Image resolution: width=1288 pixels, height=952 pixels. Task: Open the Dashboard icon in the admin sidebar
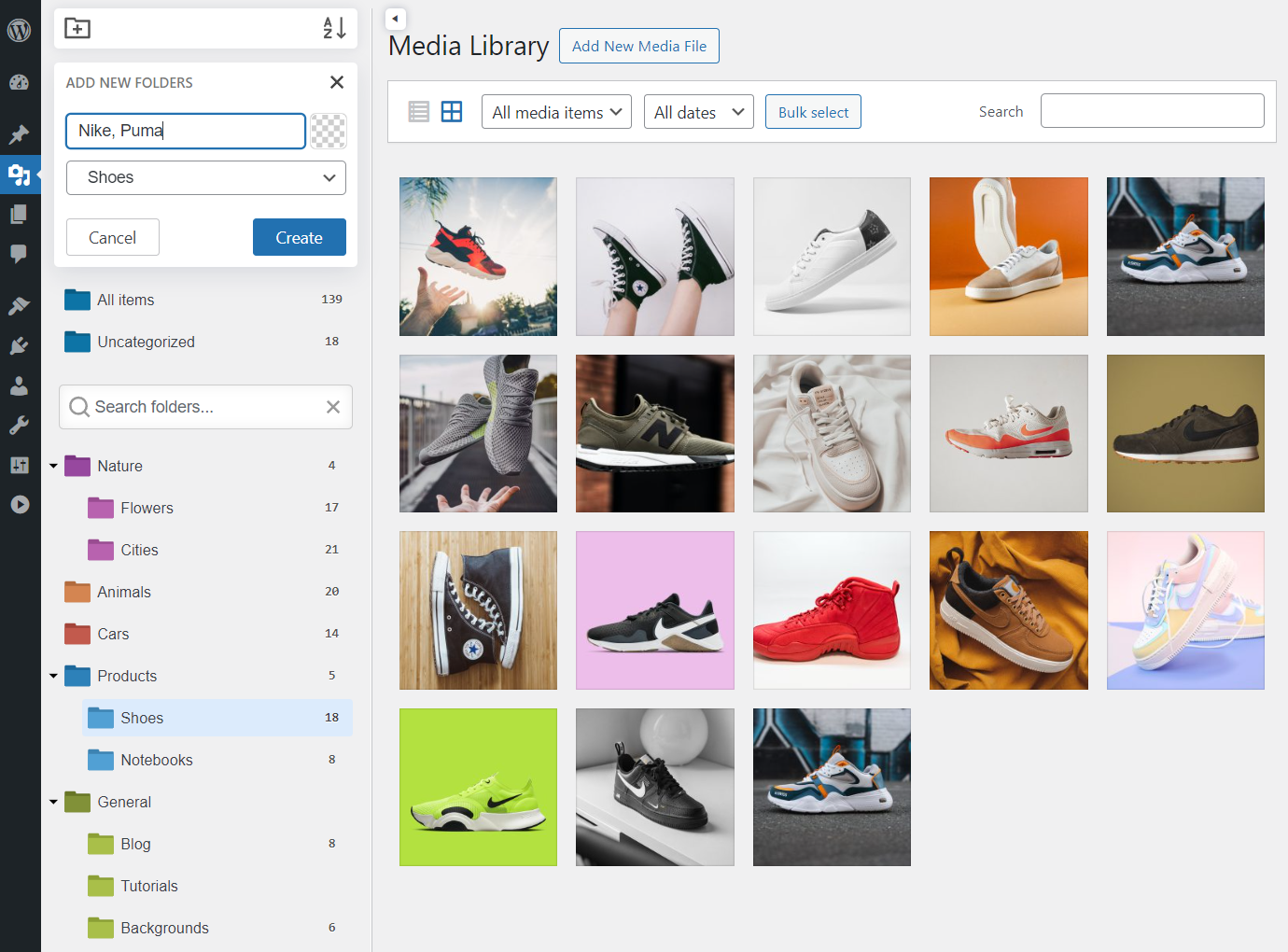click(19, 82)
